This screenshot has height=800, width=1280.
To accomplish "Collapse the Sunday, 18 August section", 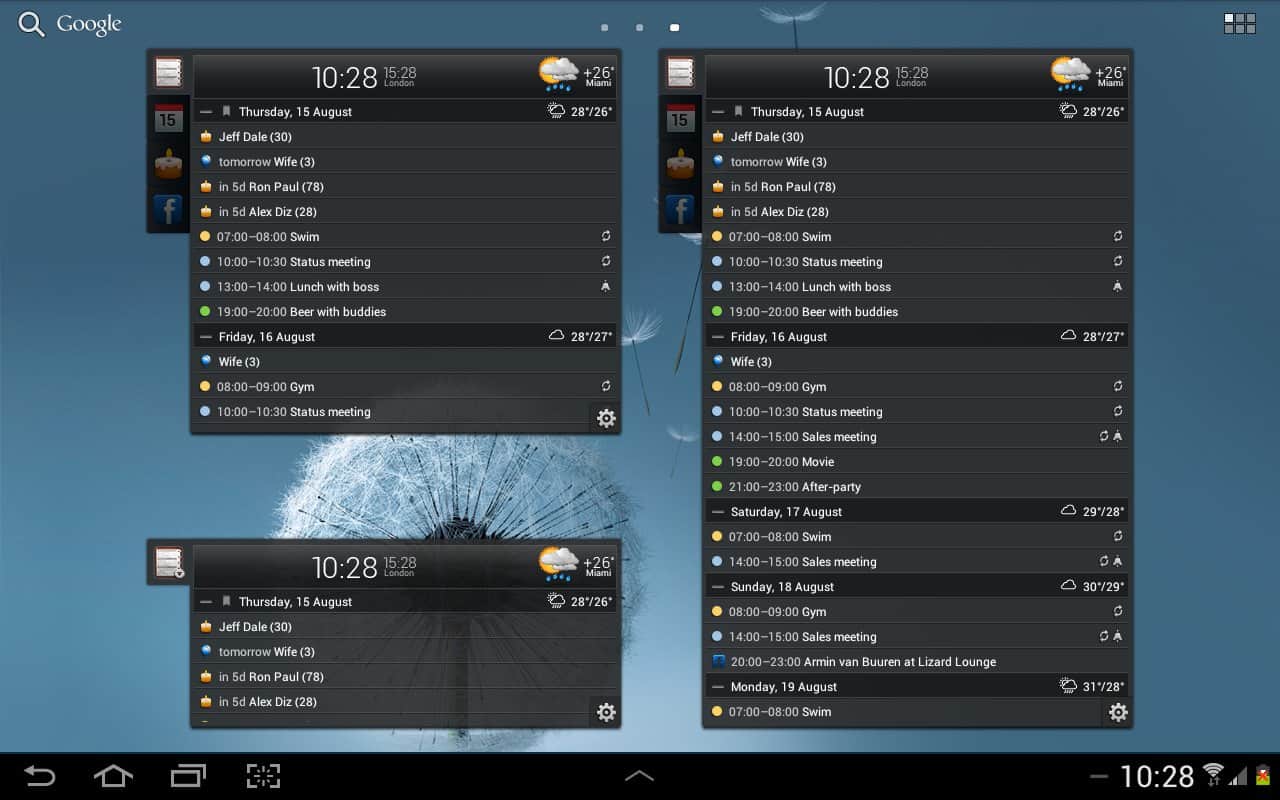I will [x=717, y=587].
